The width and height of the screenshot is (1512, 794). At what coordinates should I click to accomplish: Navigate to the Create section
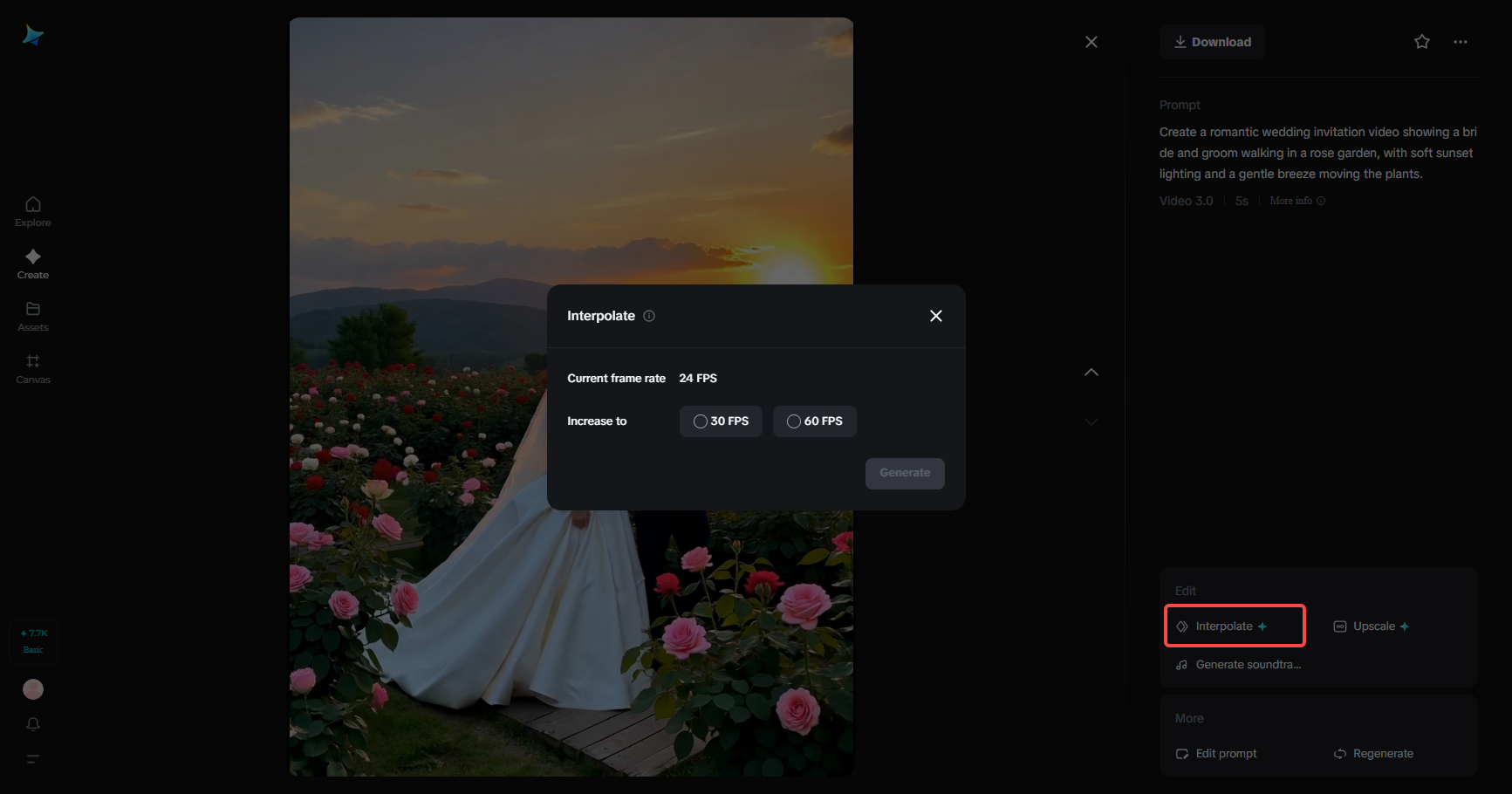click(32, 262)
